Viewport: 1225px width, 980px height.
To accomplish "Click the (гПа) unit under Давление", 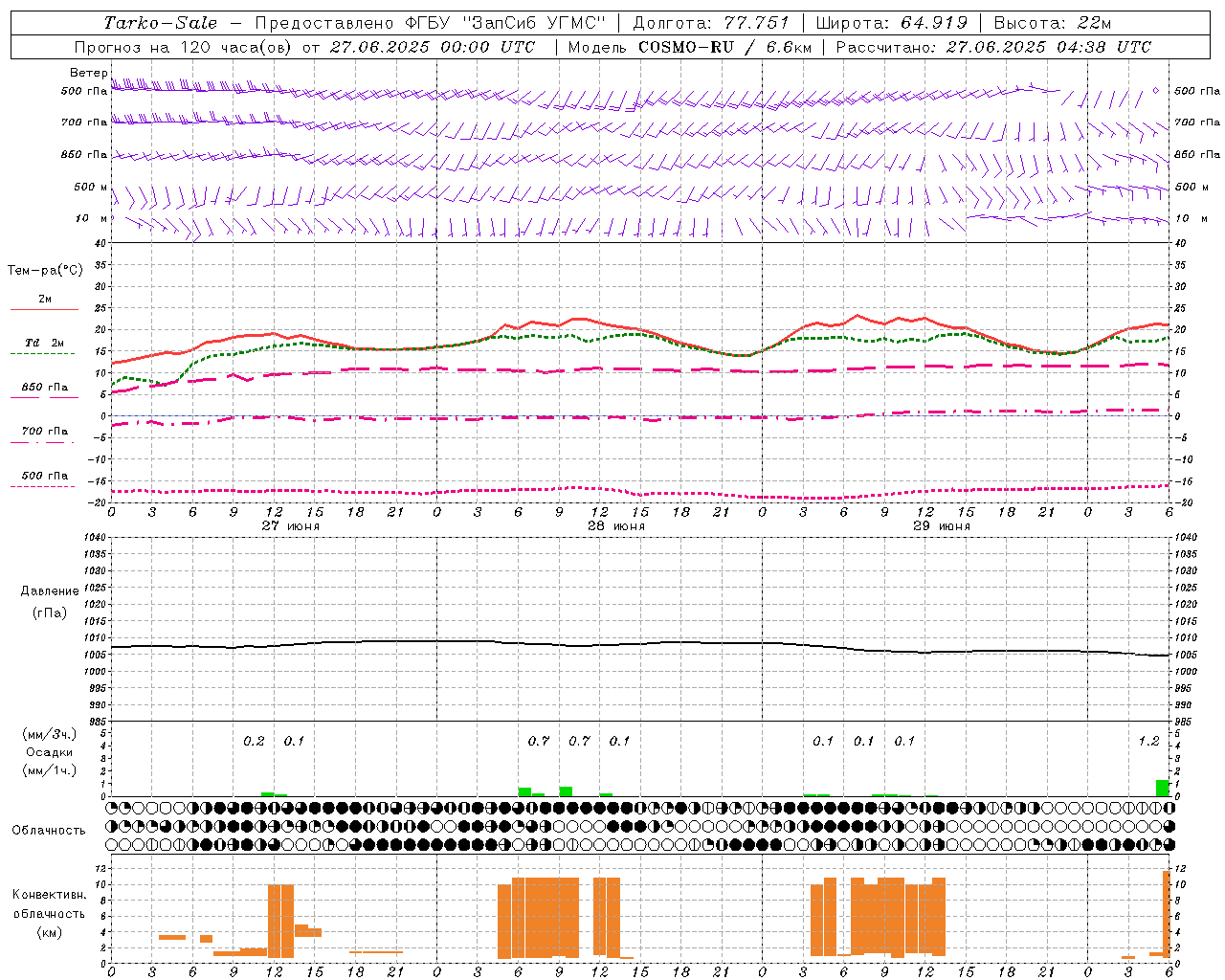I will 50,612.
